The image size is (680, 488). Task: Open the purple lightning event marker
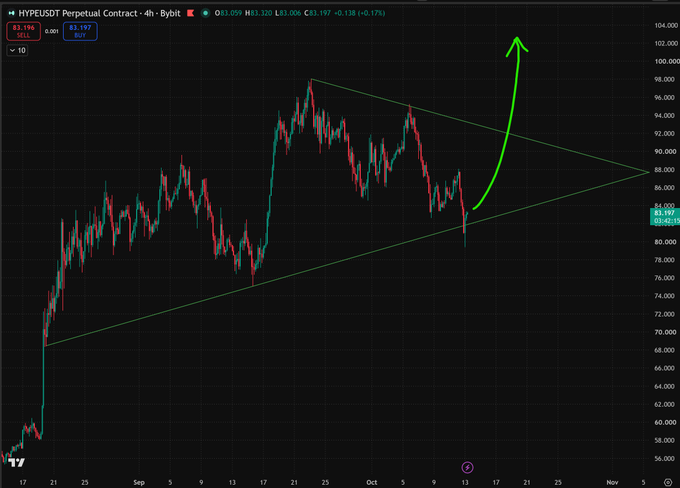point(467,467)
